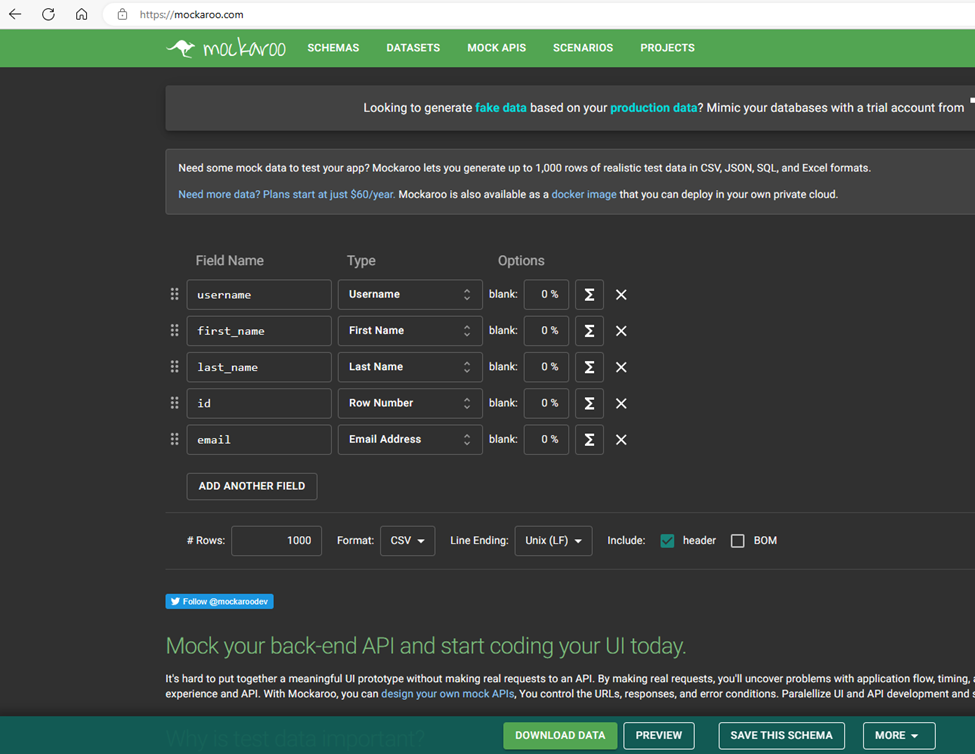Grab drag handle of username row
Image resolution: width=975 pixels, height=754 pixels.
pyautogui.click(x=174, y=294)
